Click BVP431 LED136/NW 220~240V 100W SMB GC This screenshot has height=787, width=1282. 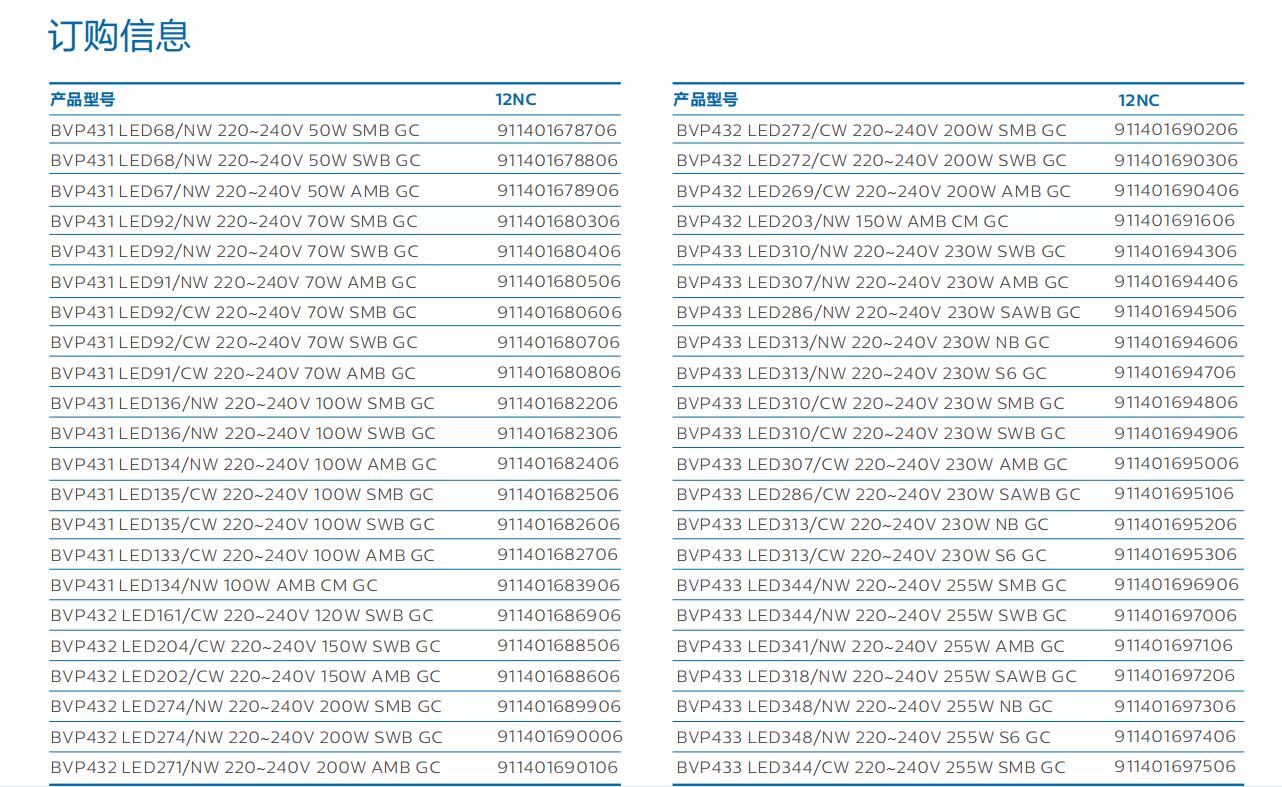242,403
